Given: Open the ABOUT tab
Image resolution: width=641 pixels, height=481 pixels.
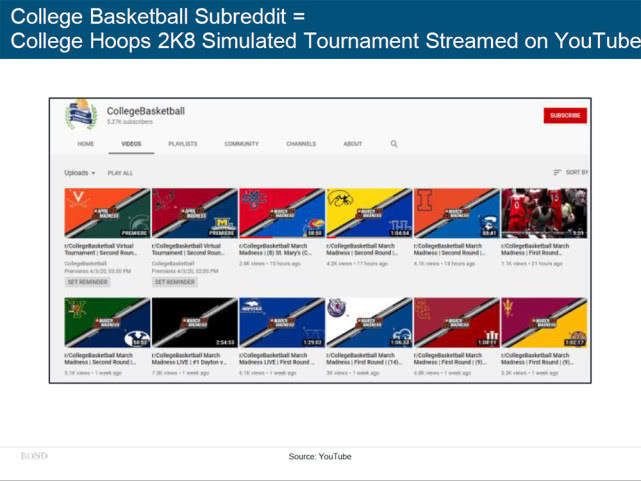Looking at the screenshot, I should (x=353, y=144).
